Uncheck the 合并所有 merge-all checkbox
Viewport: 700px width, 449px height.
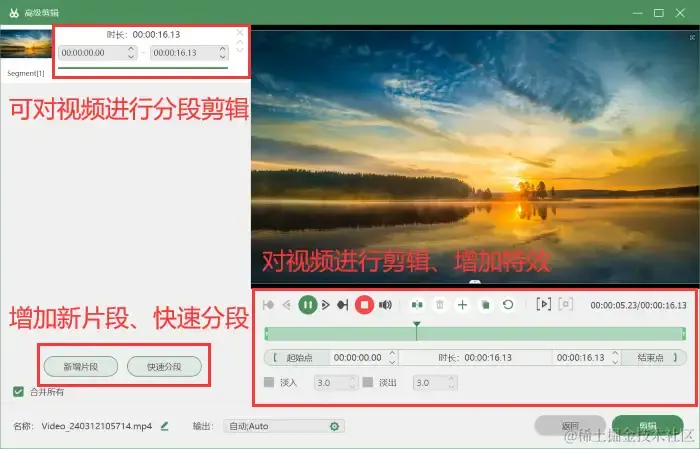pyautogui.click(x=18, y=392)
